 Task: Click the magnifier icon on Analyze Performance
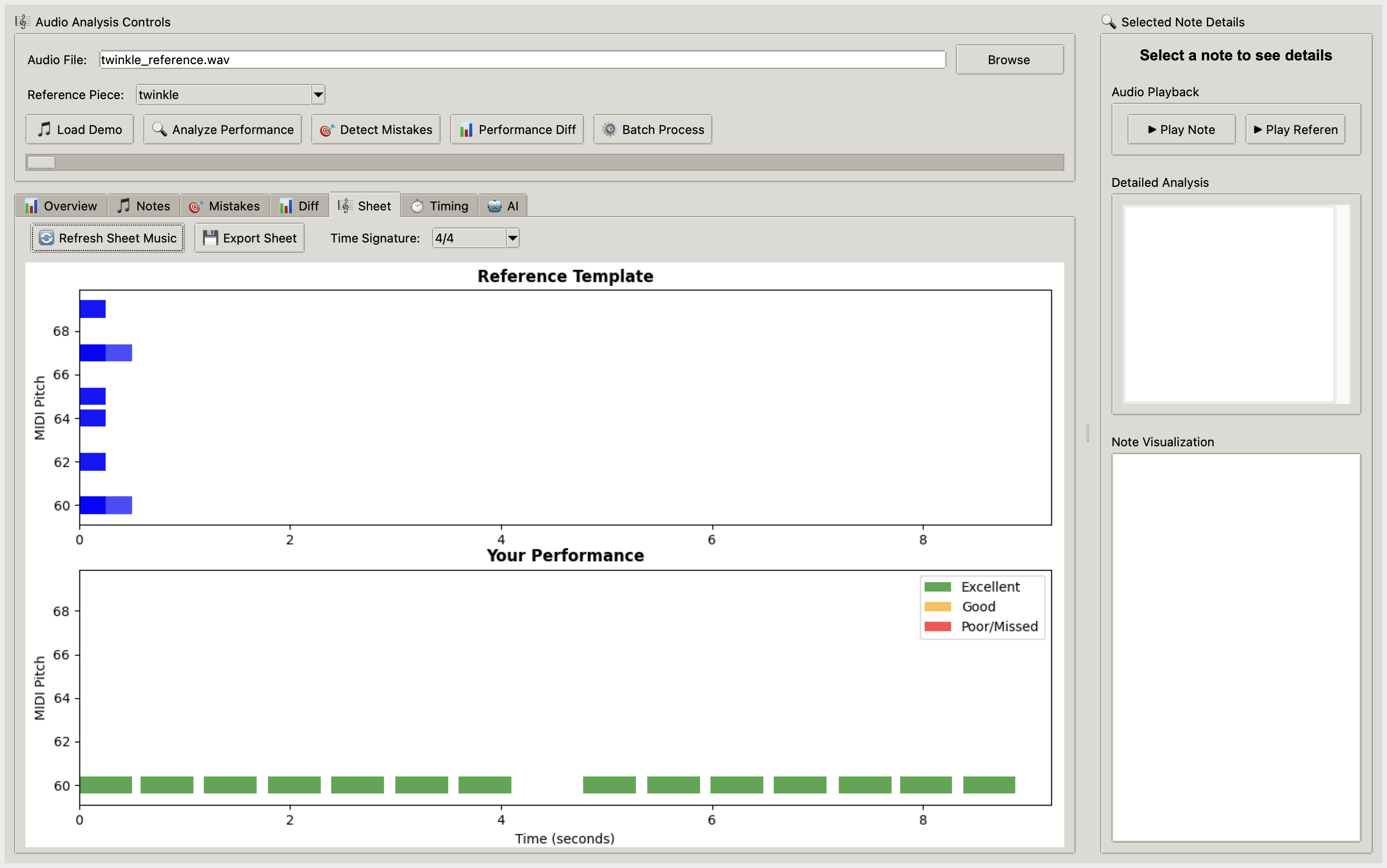[x=159, y=129]
